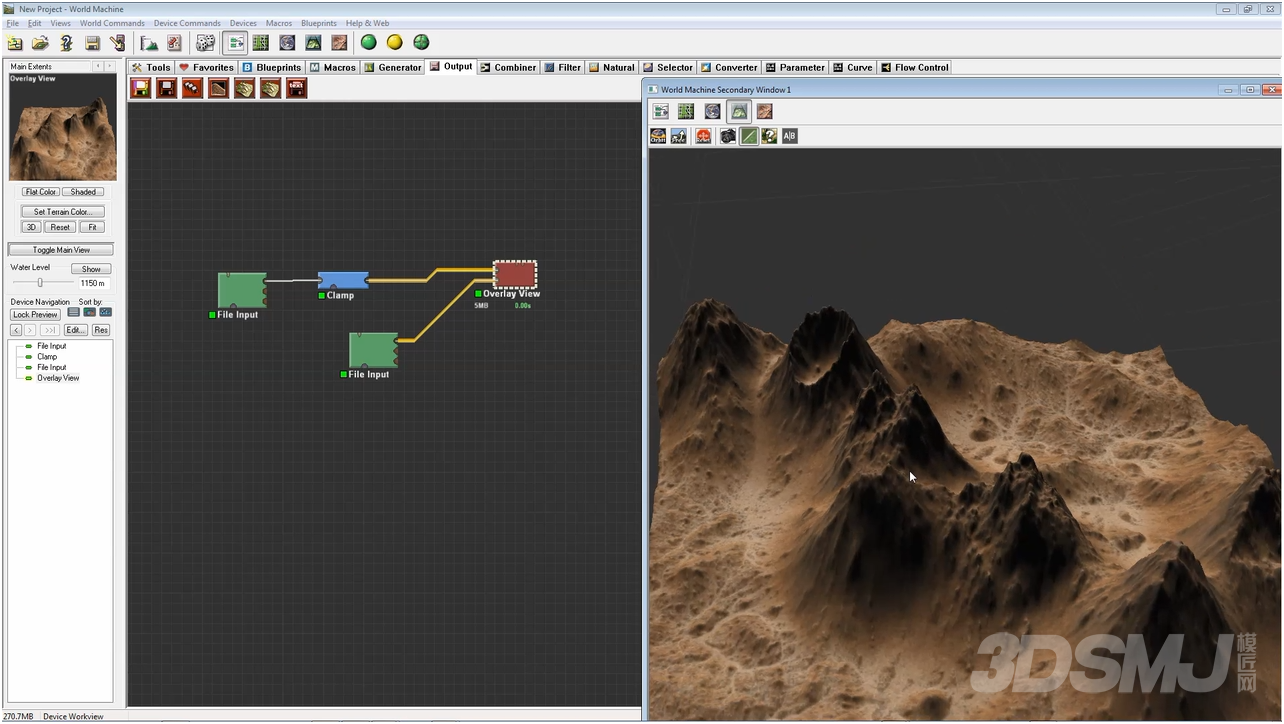Click Toggle Main View button

tap(61, 250)
